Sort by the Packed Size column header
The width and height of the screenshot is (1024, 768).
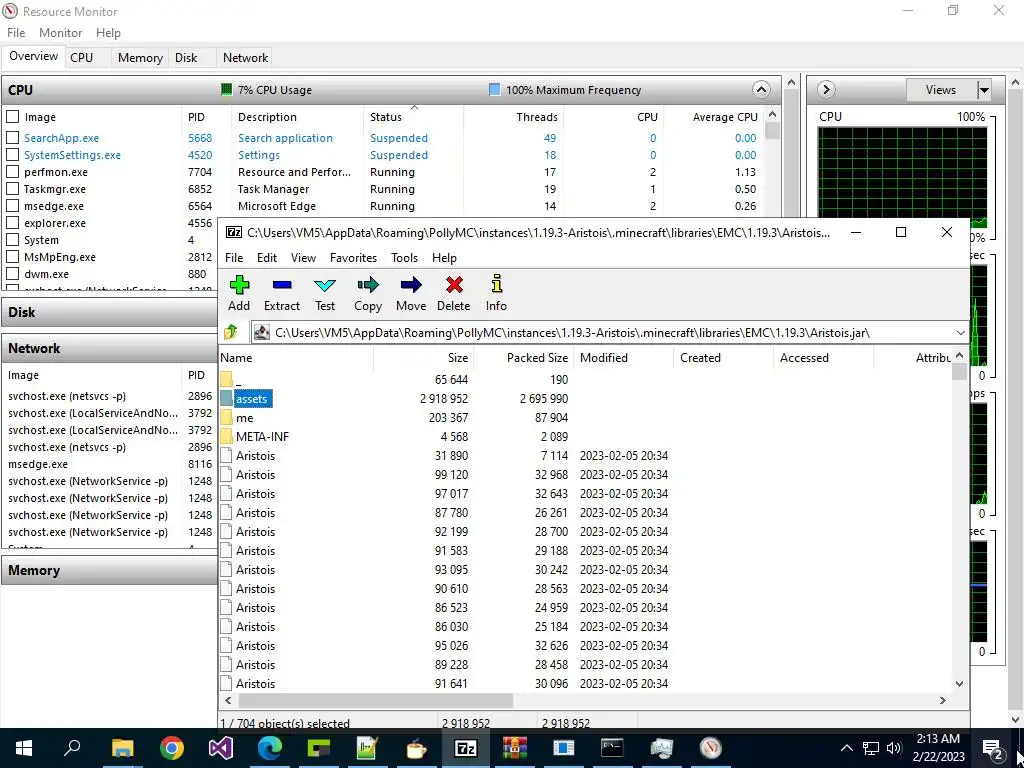[x=524, y=358]
